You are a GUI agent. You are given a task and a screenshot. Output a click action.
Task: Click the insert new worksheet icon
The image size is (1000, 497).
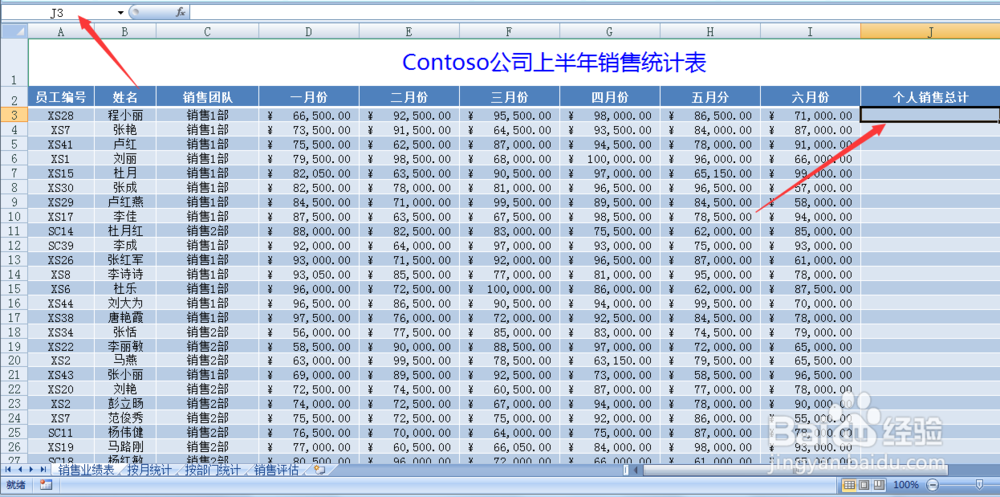tap(320, 470)
